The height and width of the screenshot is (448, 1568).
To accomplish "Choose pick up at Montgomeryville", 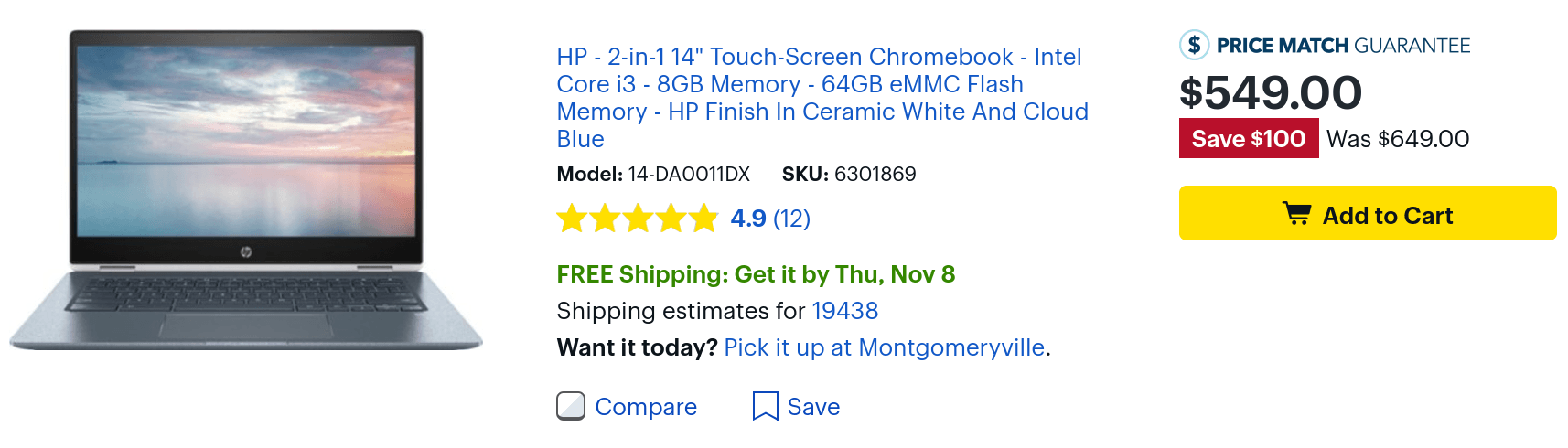I will click(x=884, y=347).
